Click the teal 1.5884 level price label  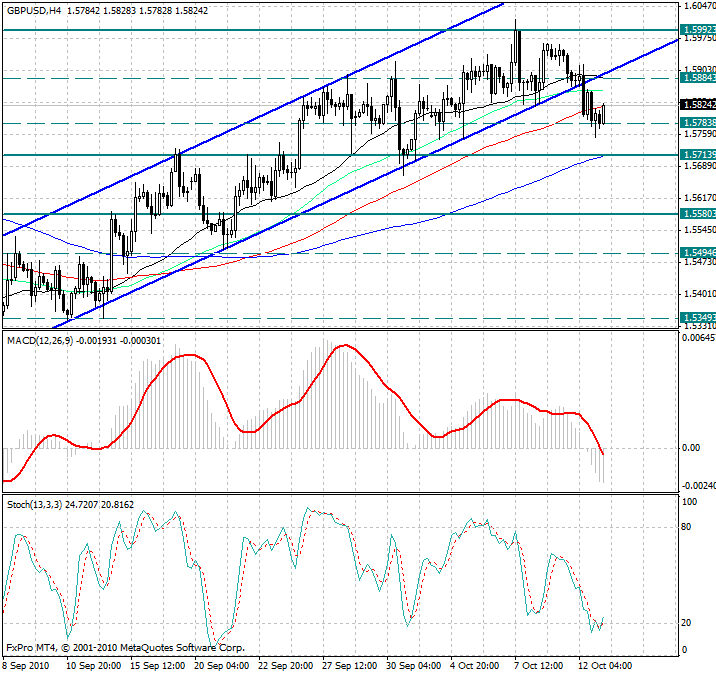pyautogui.click(x=698, y=78)
